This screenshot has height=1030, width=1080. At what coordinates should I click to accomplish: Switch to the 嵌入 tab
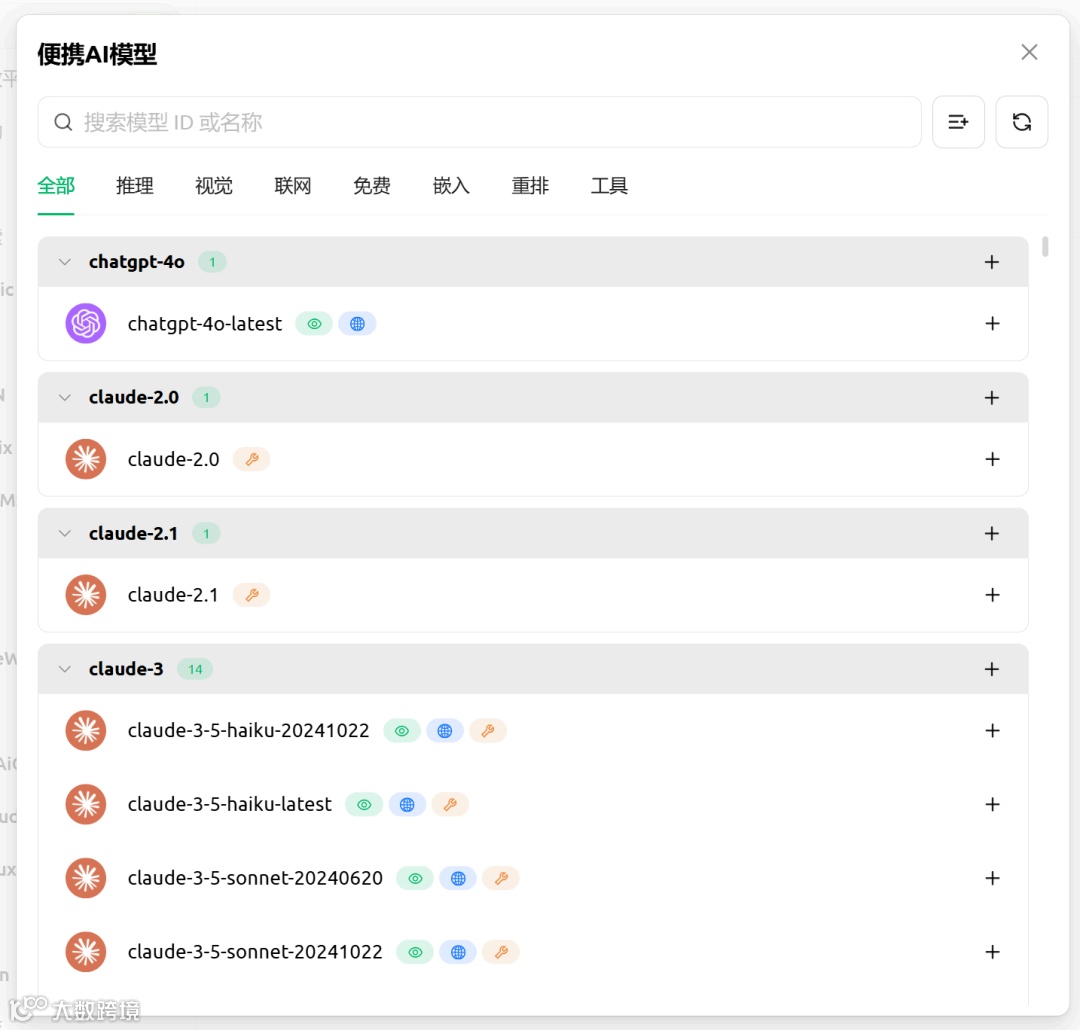tap(451, 185)
